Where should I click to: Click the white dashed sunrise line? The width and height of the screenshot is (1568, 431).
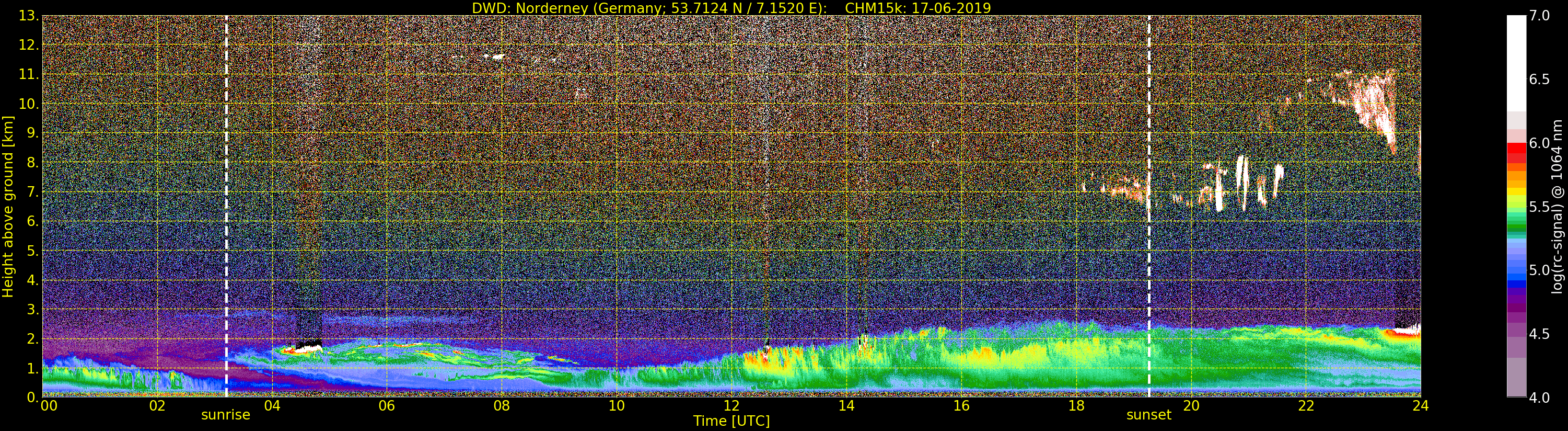(x=226, y=206)
